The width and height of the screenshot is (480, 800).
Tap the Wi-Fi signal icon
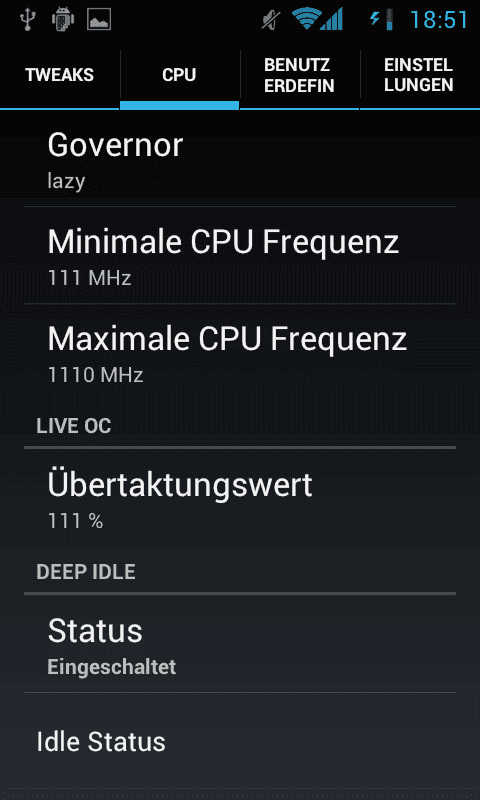[308, 20]
